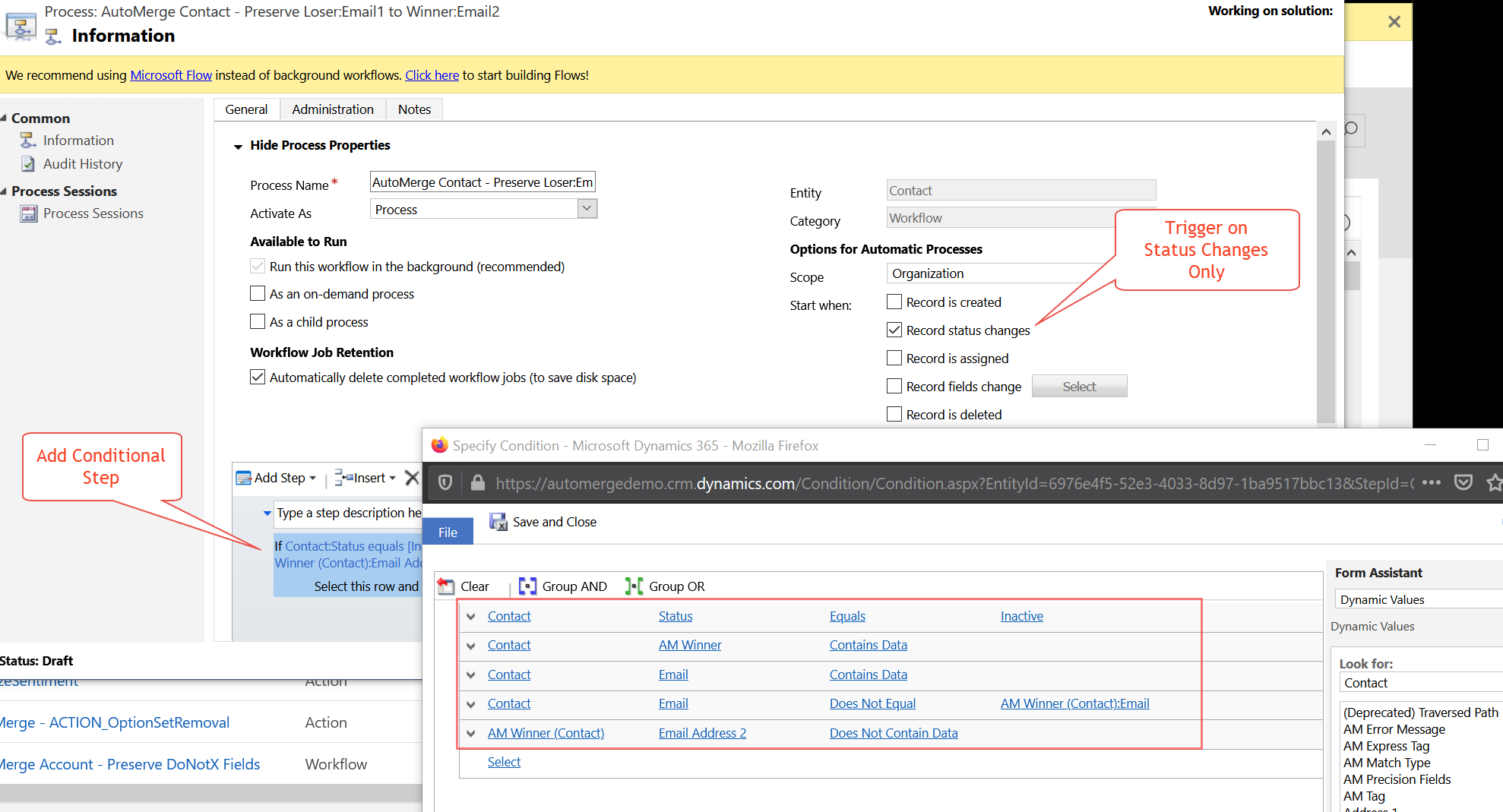Expand the AM Winner (Contact) Email Address 2 row chevron

pyautogui.click(x=471, y=733)
